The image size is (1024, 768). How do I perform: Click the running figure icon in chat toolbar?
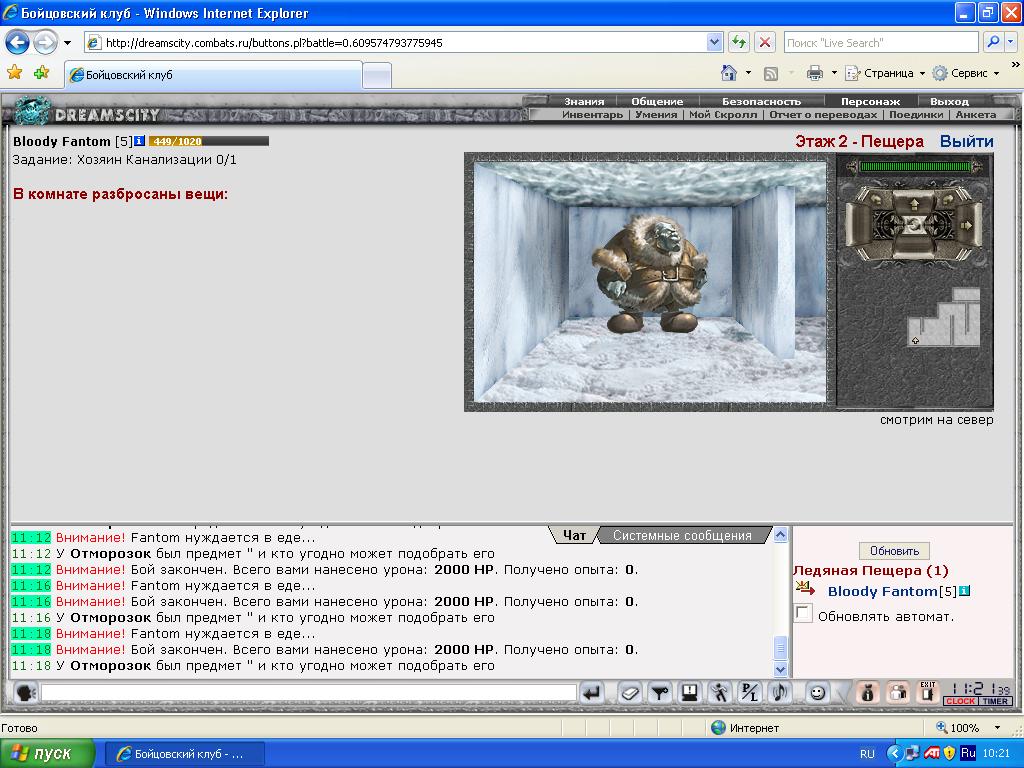(x=720, y=692)
